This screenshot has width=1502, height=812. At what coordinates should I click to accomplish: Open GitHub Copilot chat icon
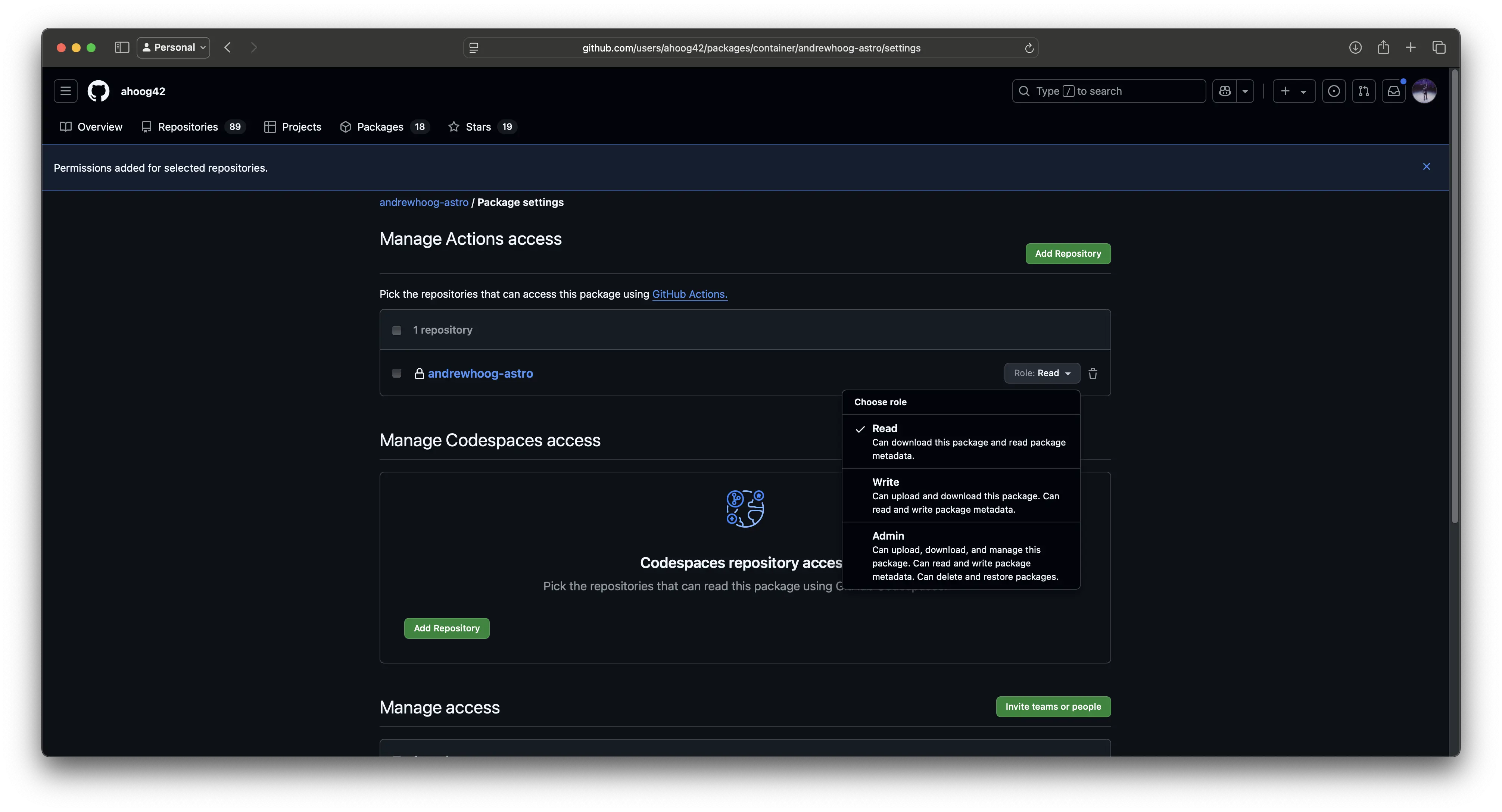coord(1224,91)
